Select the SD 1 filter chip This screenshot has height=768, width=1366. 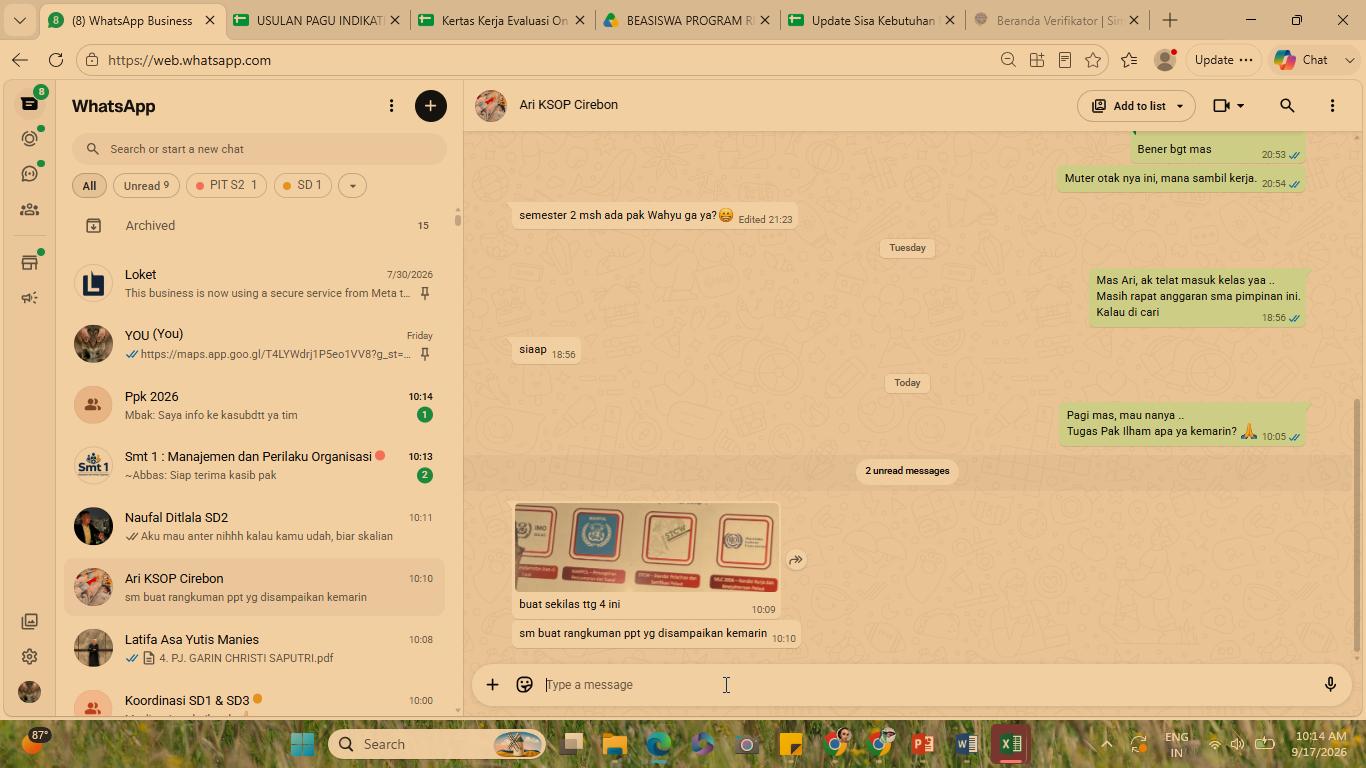pyautogui.click(x=302, y=186)
